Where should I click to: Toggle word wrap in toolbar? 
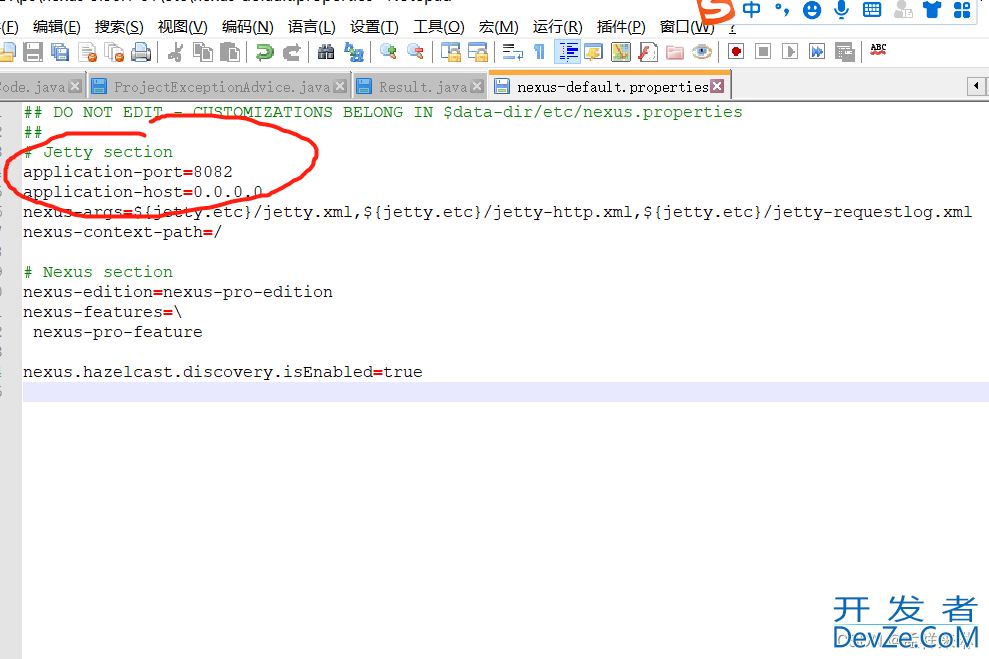coord(512,52)
